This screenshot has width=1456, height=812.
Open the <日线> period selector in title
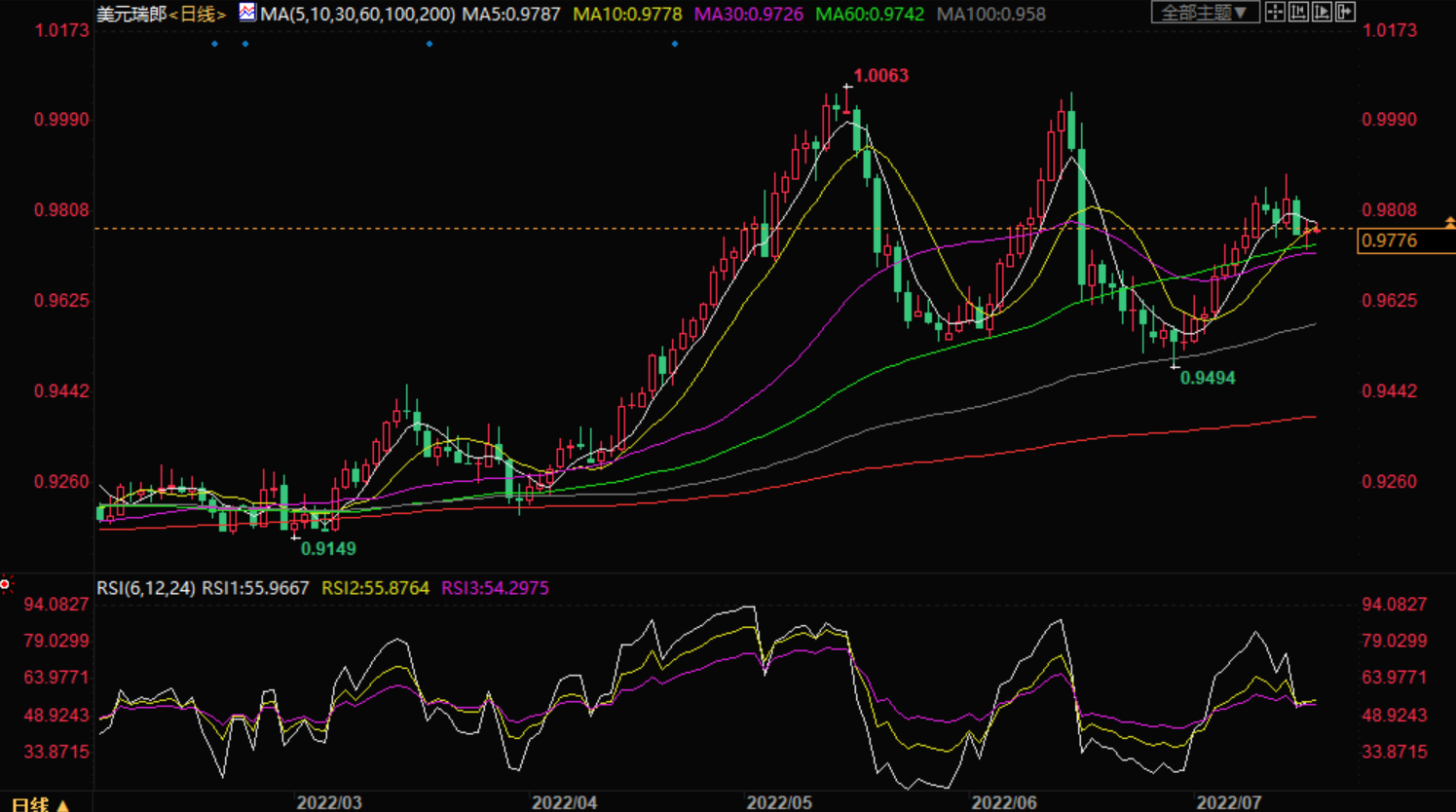[198, 15]
